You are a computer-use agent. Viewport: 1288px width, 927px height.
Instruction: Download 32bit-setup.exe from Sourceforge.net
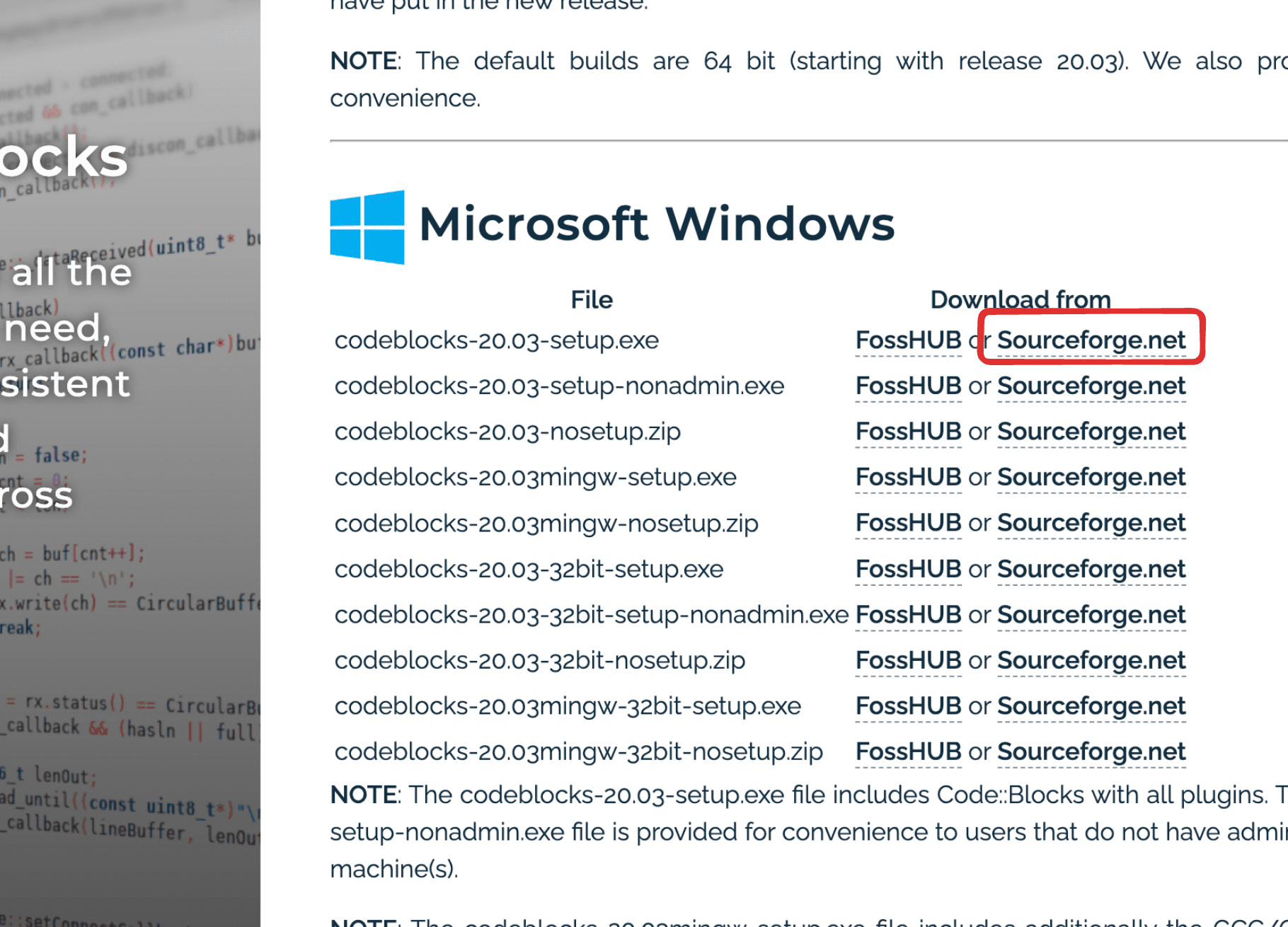(1091, 569)
